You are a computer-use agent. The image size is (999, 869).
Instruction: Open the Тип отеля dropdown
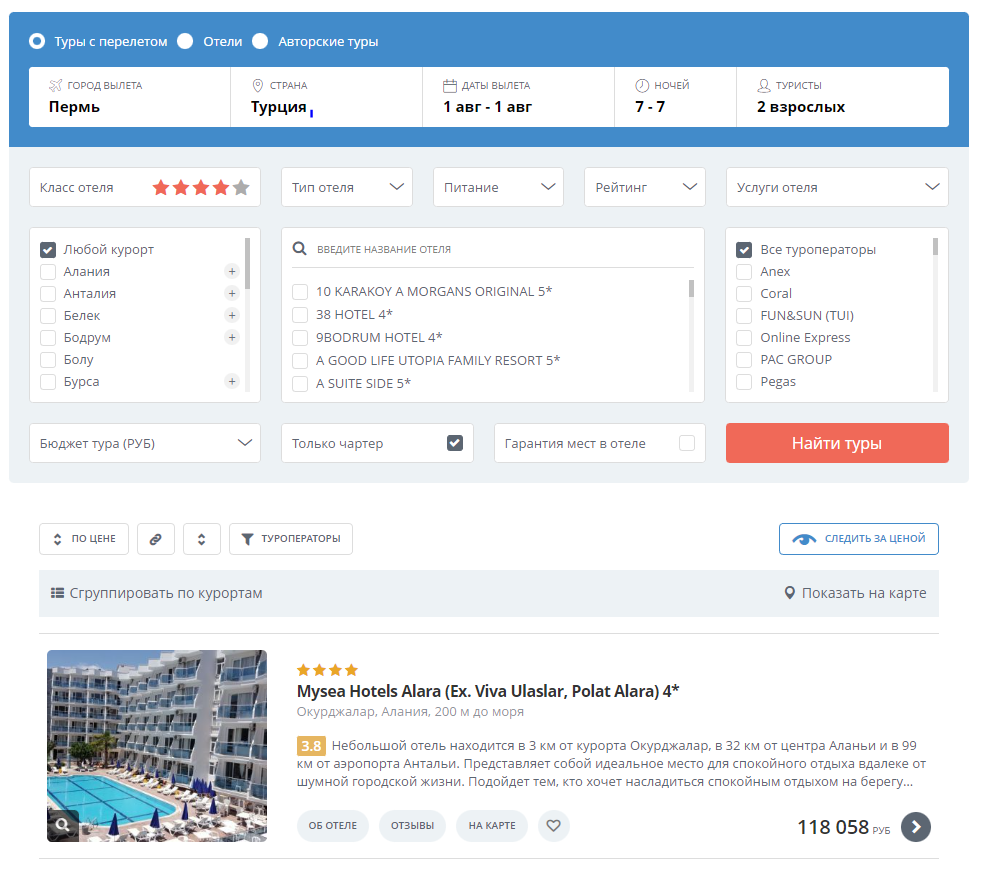tap(347, 187)
